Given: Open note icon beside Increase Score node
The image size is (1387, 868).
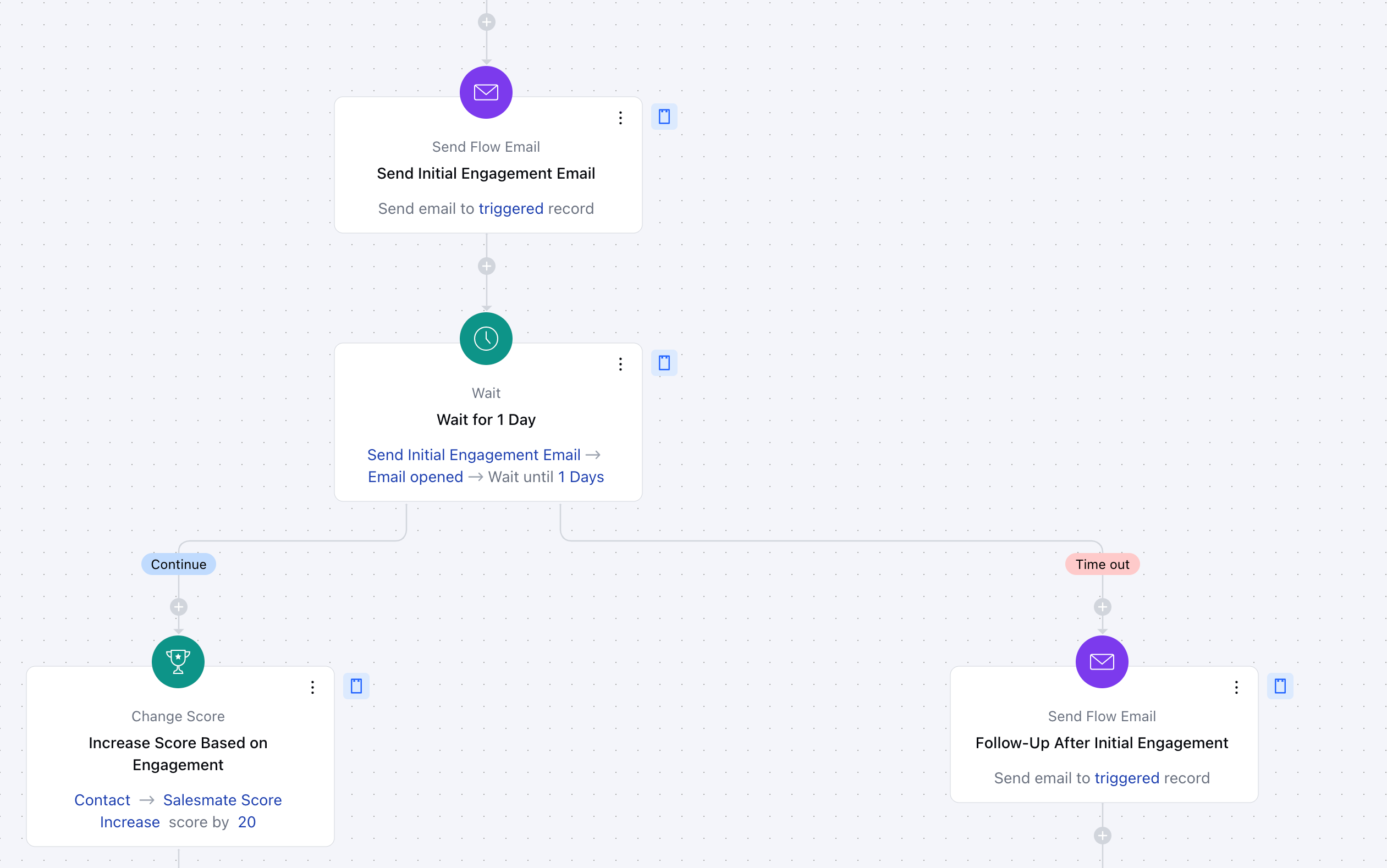Looking at the screenshot, I should (356, 686).
